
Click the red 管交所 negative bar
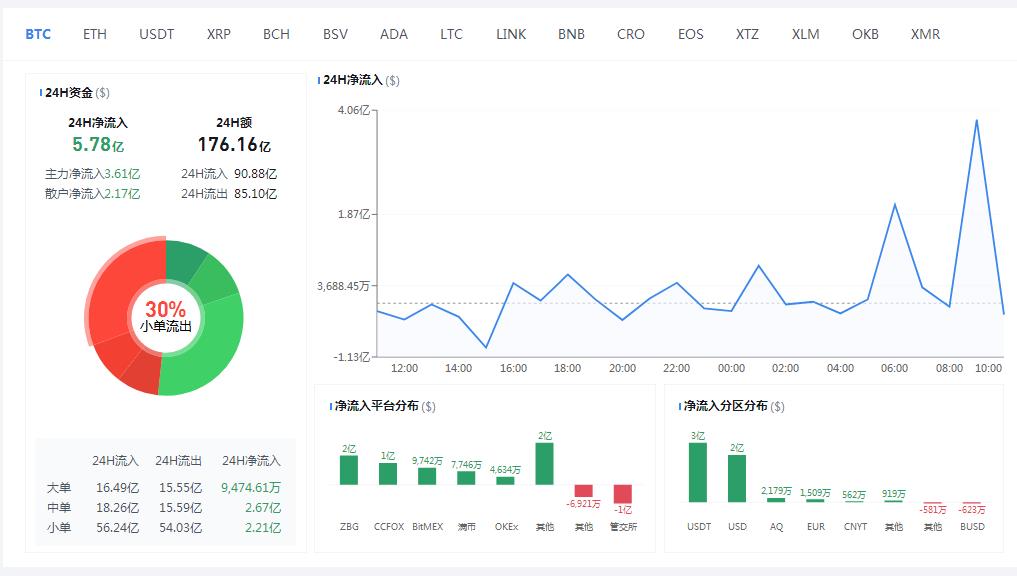point(624,492)
